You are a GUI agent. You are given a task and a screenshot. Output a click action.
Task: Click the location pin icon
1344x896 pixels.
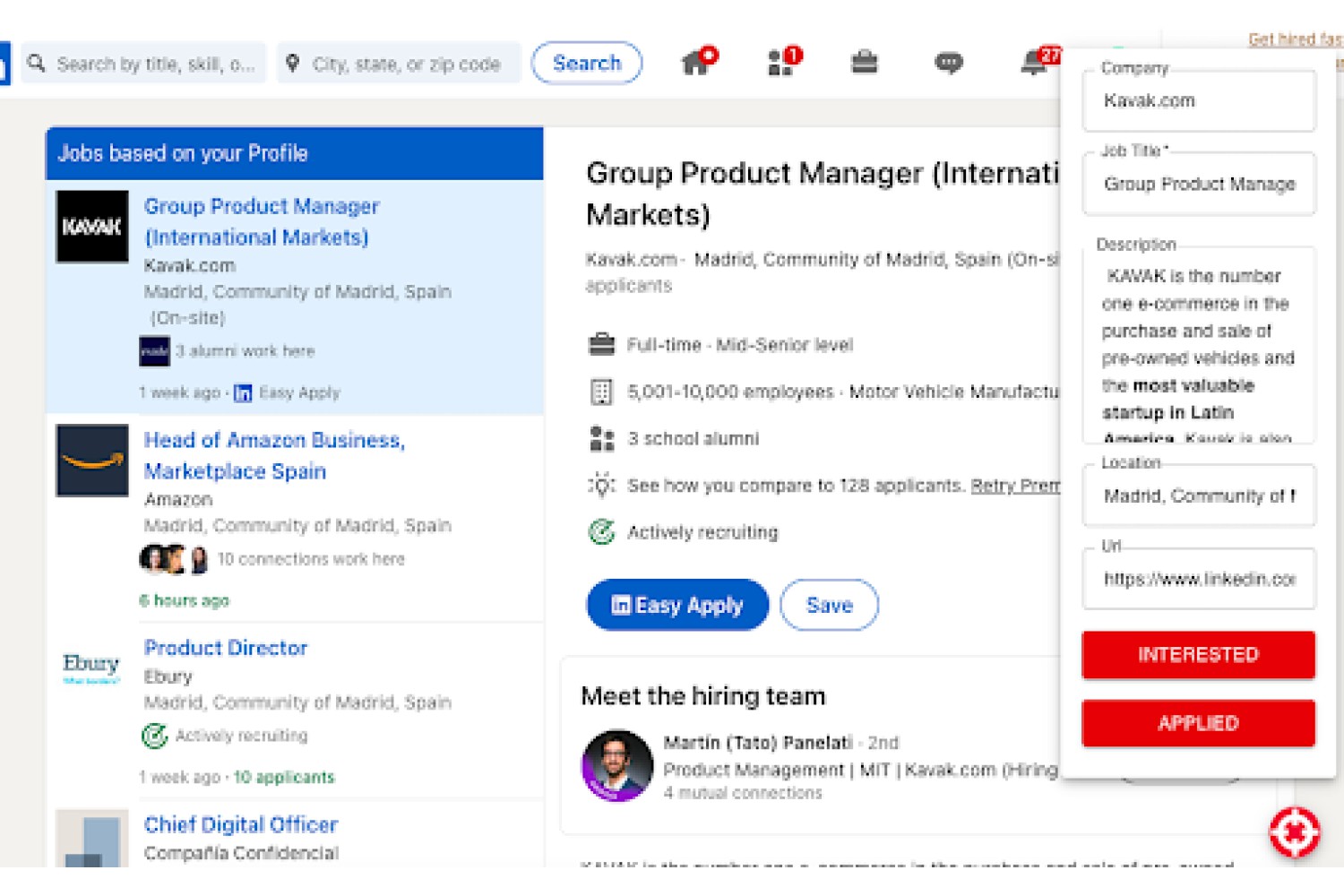point(292,63)
